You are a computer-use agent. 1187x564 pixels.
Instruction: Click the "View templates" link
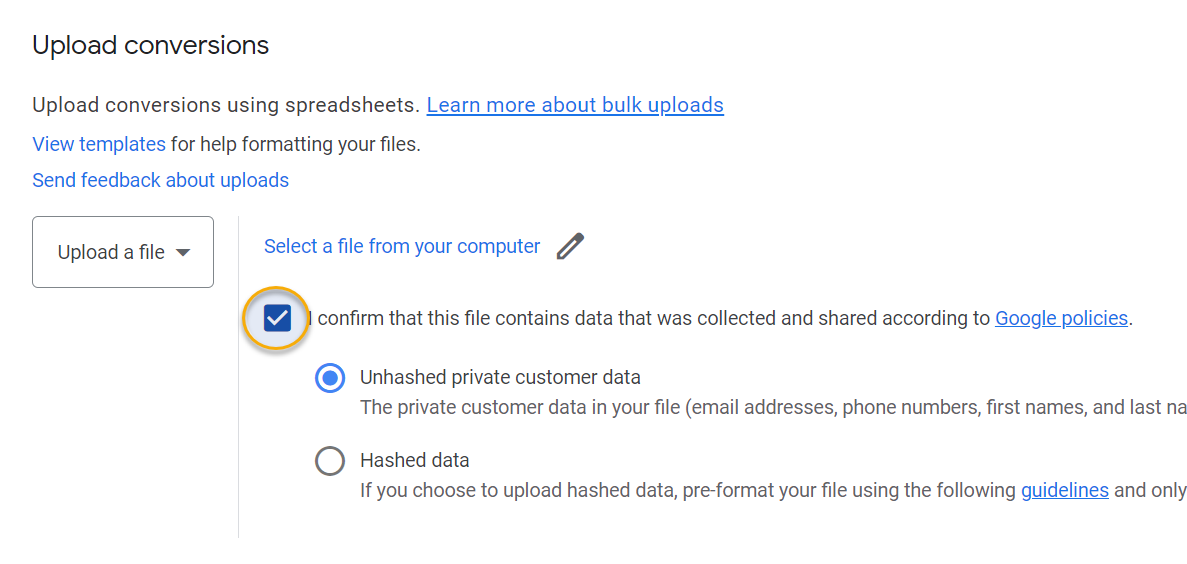(99, 144)
